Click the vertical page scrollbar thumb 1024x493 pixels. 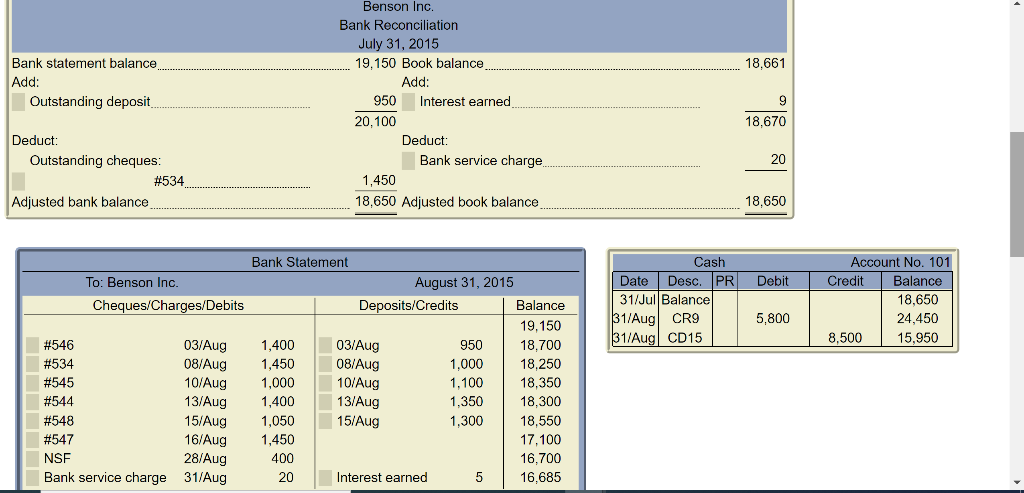(x=1017, y=195)
